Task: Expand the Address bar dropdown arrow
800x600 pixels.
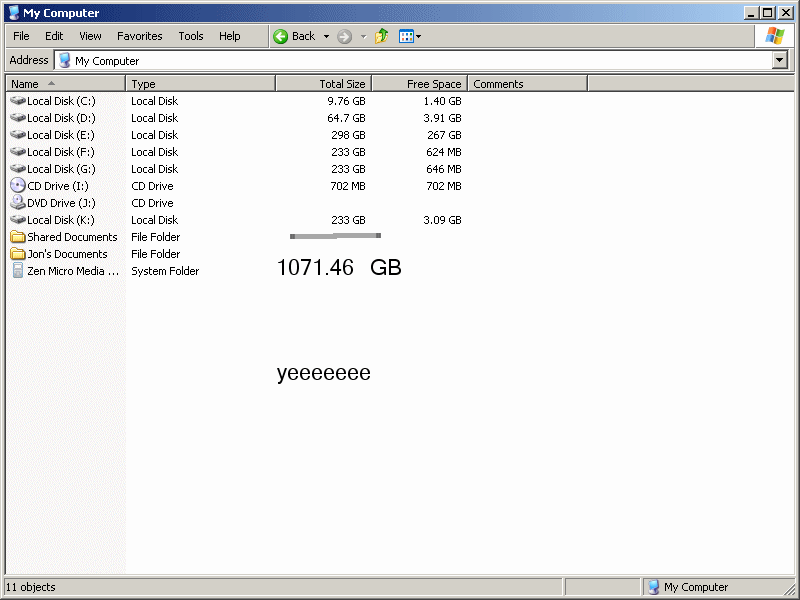Action: pyautogui.click(x=780, y=60)
